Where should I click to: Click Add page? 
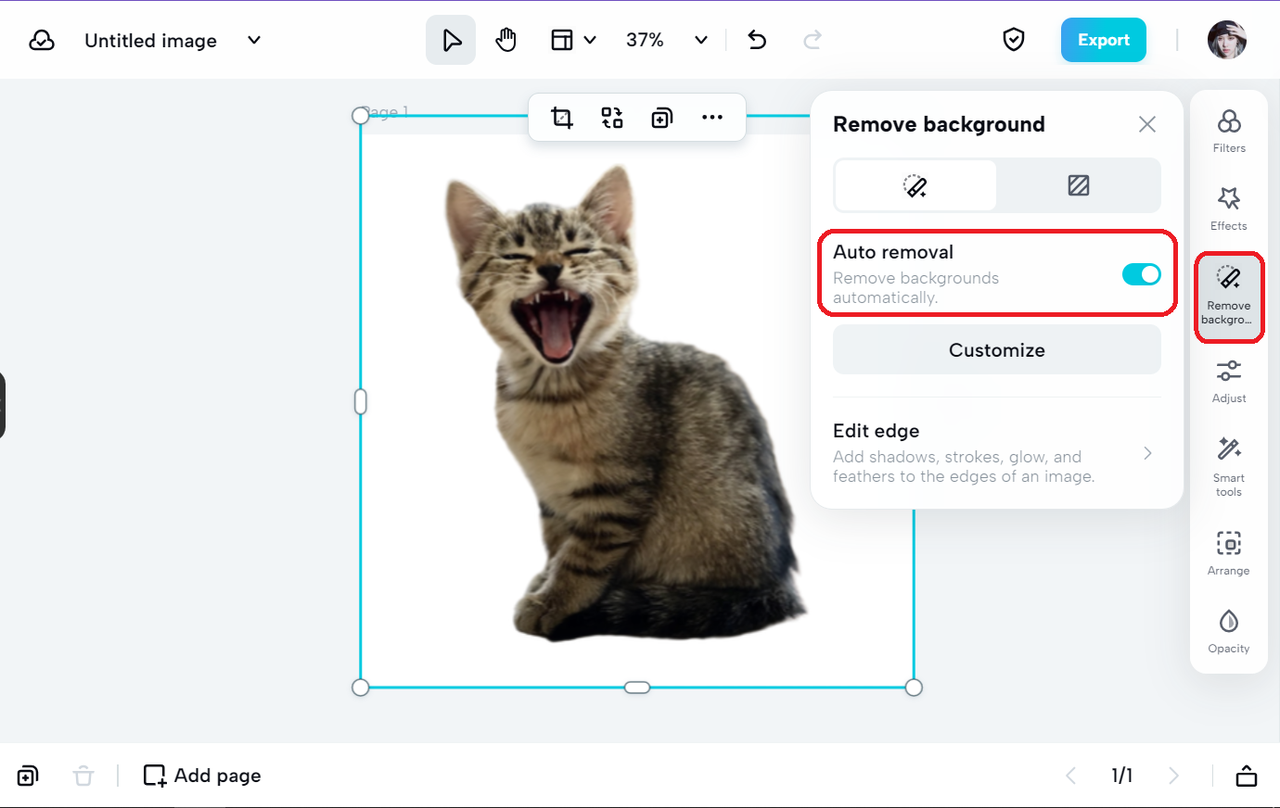(202, 775)
